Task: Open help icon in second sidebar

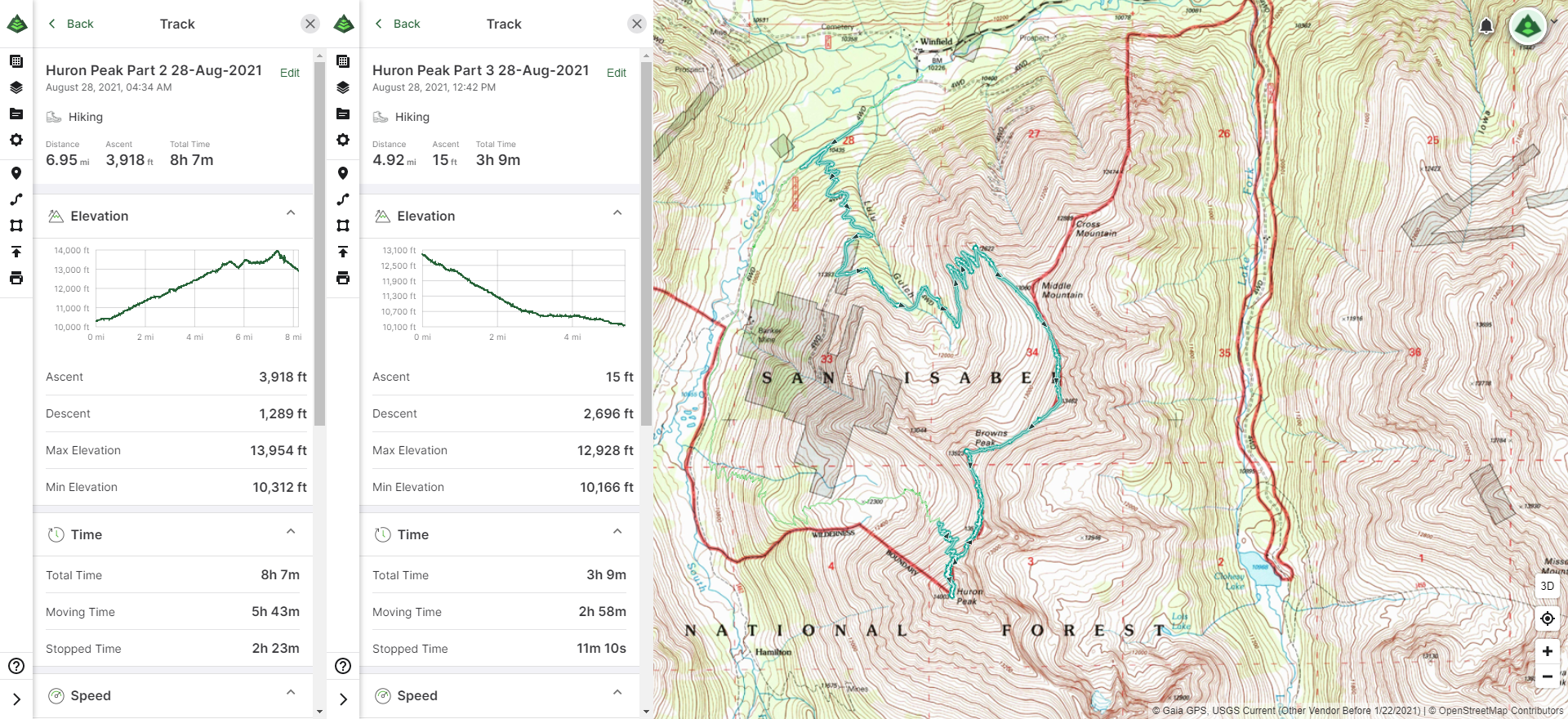Action: pyautogui.click(x=343, y=666)
